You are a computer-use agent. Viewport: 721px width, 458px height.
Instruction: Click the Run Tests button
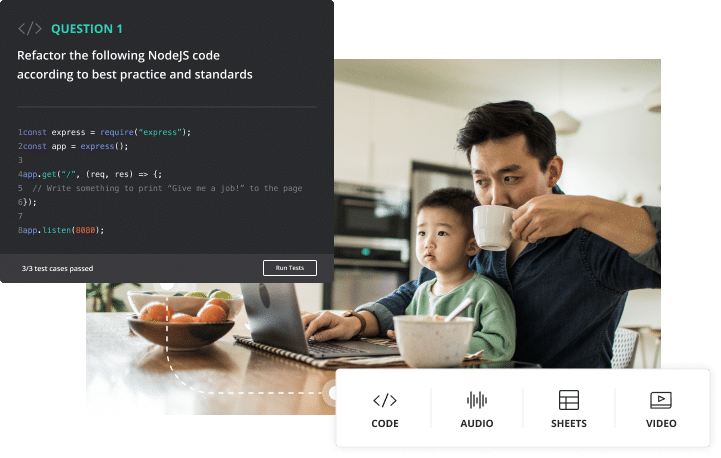290,268
